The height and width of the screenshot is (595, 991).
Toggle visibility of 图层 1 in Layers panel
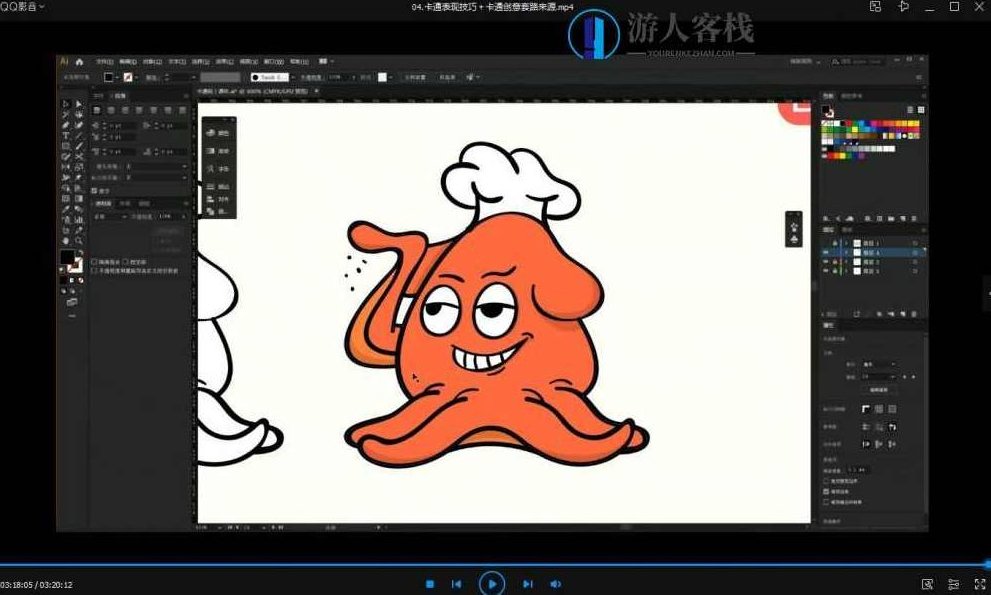[824, 243]
